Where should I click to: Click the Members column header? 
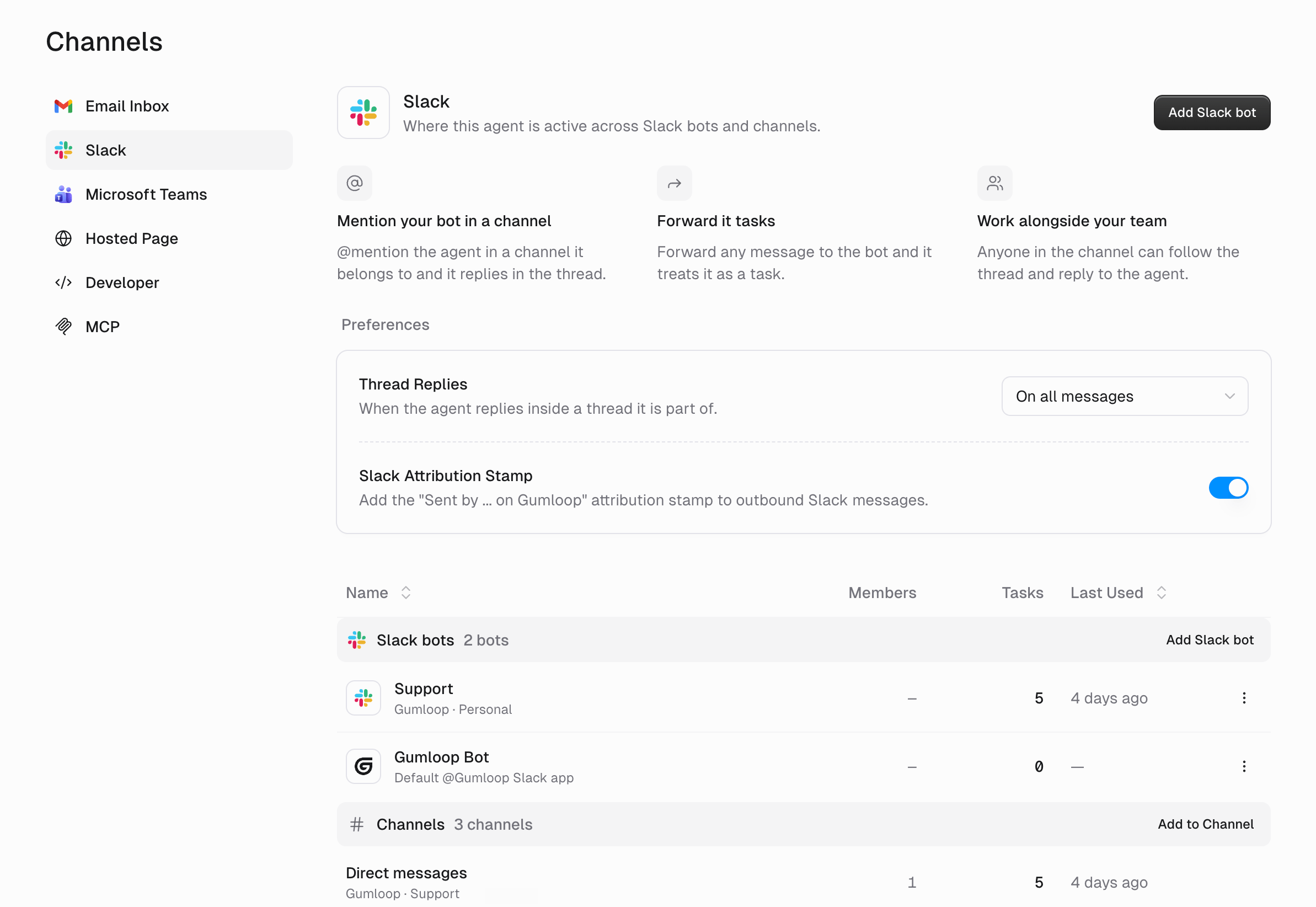(882, 593)
